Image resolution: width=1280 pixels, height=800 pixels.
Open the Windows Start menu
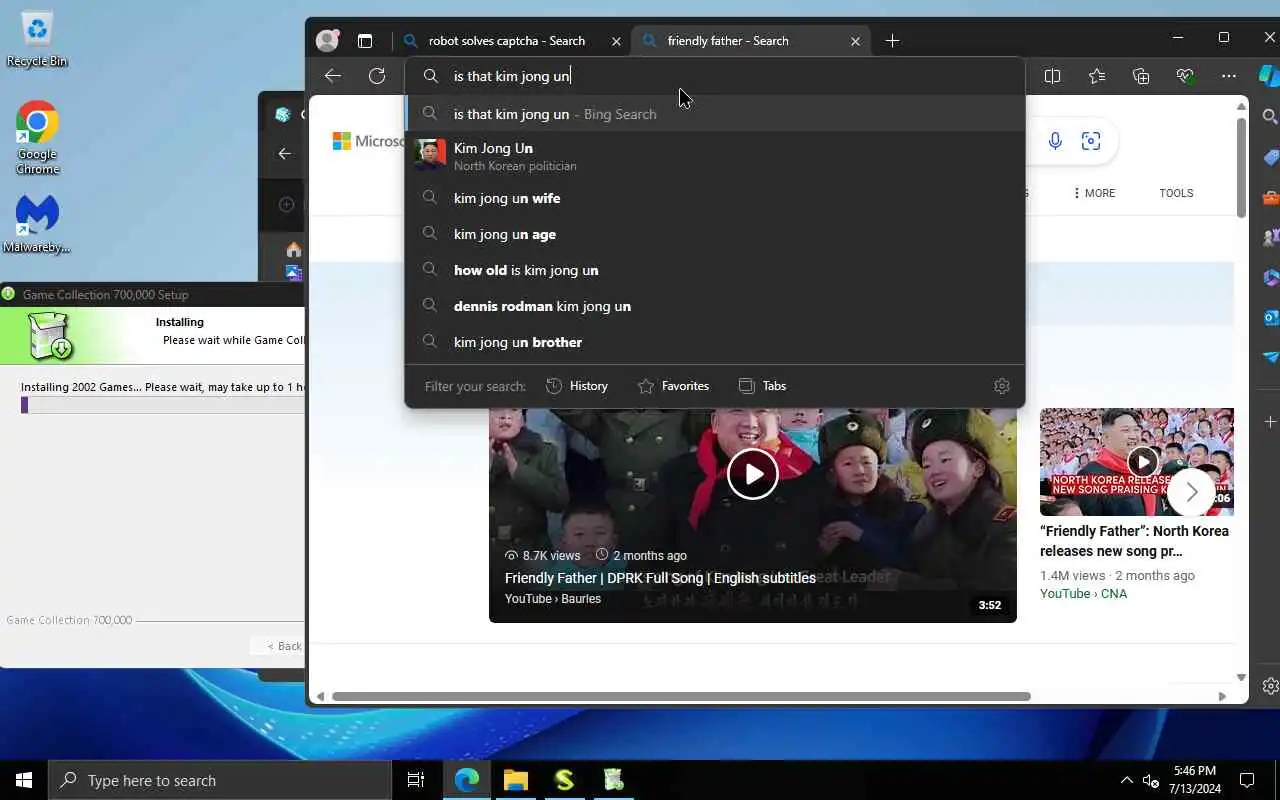click(24, 780)
